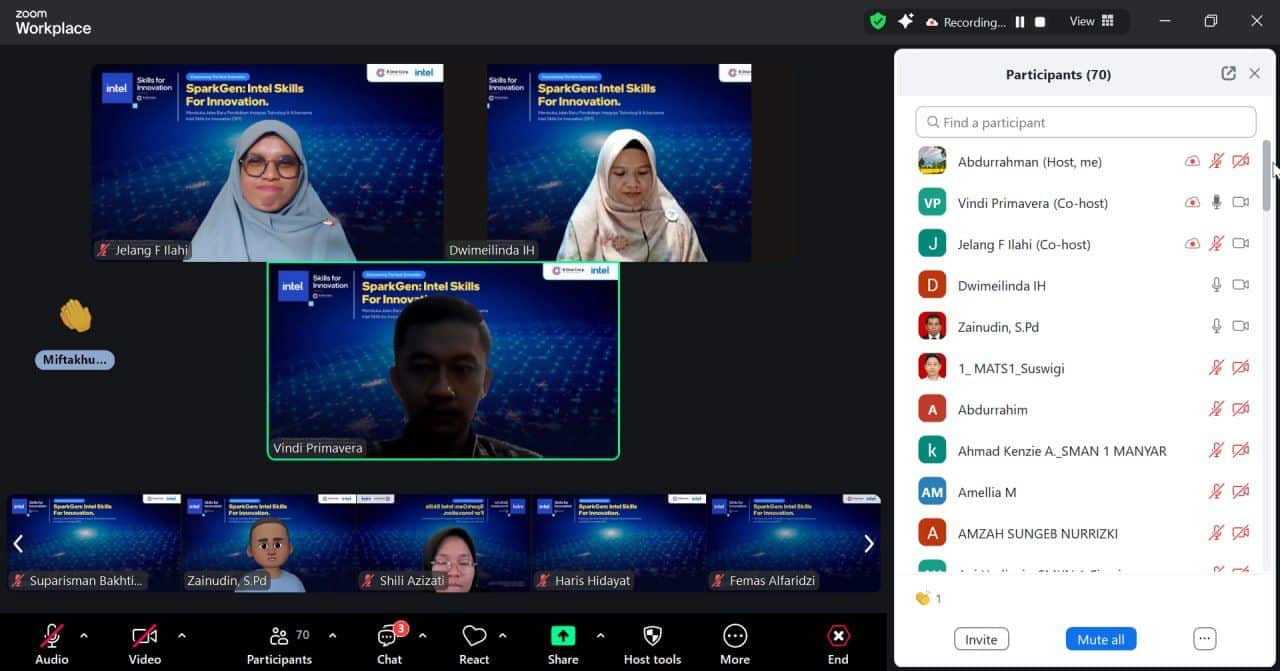Expand the Video options arrow

coord(181,635)
